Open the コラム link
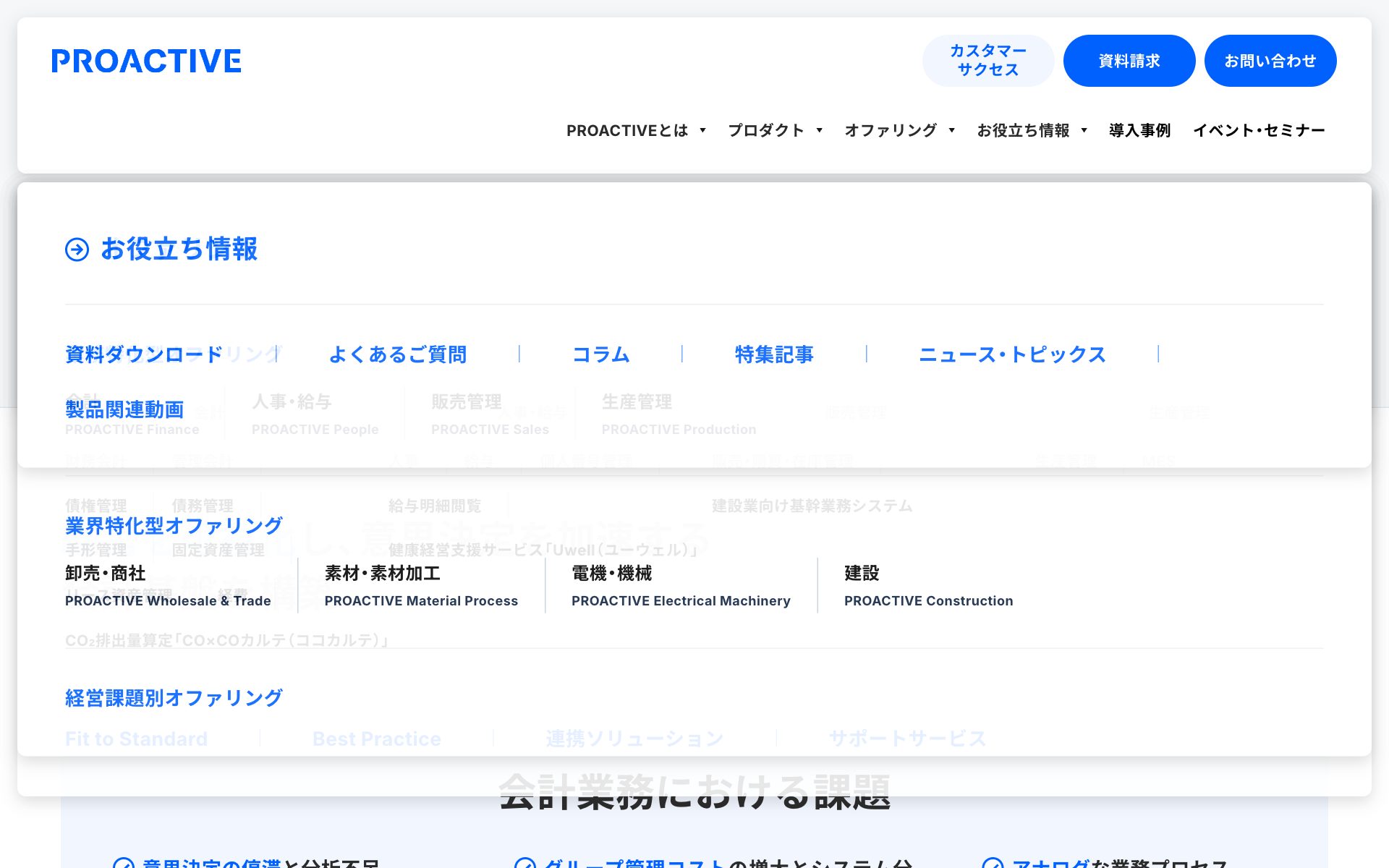 [x=600, y=354]
